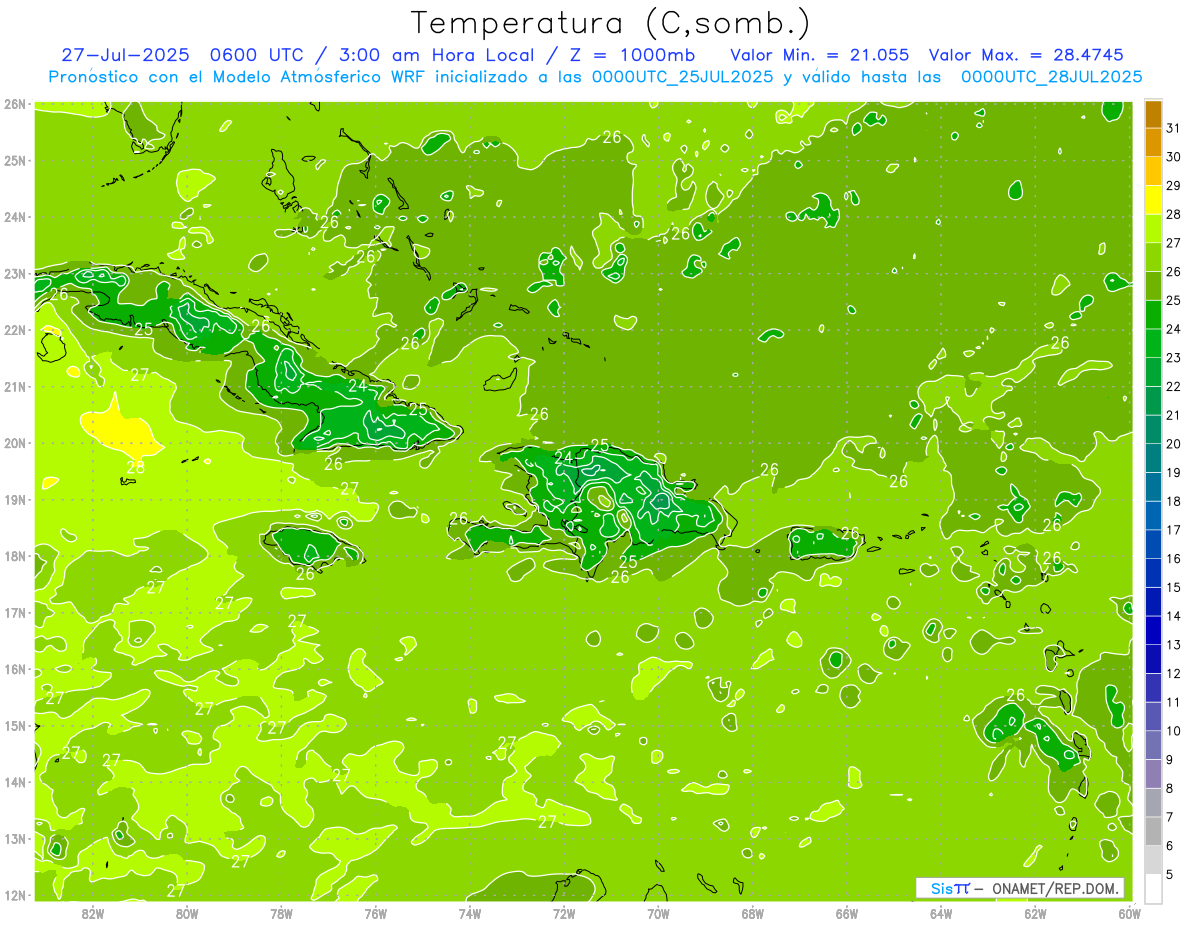Click the Valor Min. = 21.055 text
The image size is (1200, 927).
820,54
